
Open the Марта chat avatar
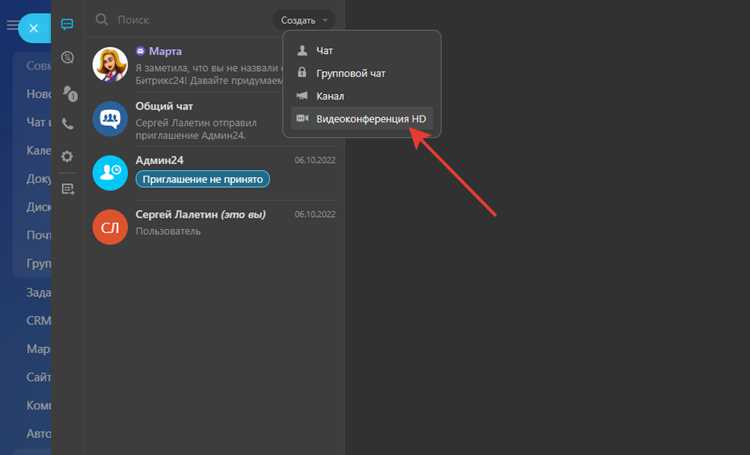[x=110, y=65]
